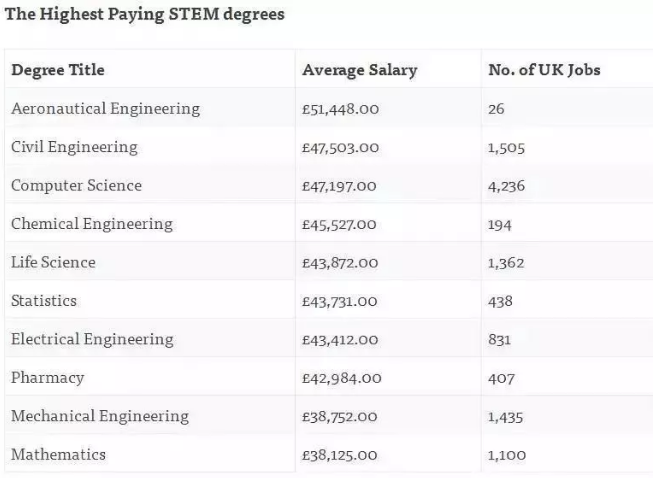653x478 pixels.
Task: Select the £42,984.00 salary cell
Action: (341, 379)
